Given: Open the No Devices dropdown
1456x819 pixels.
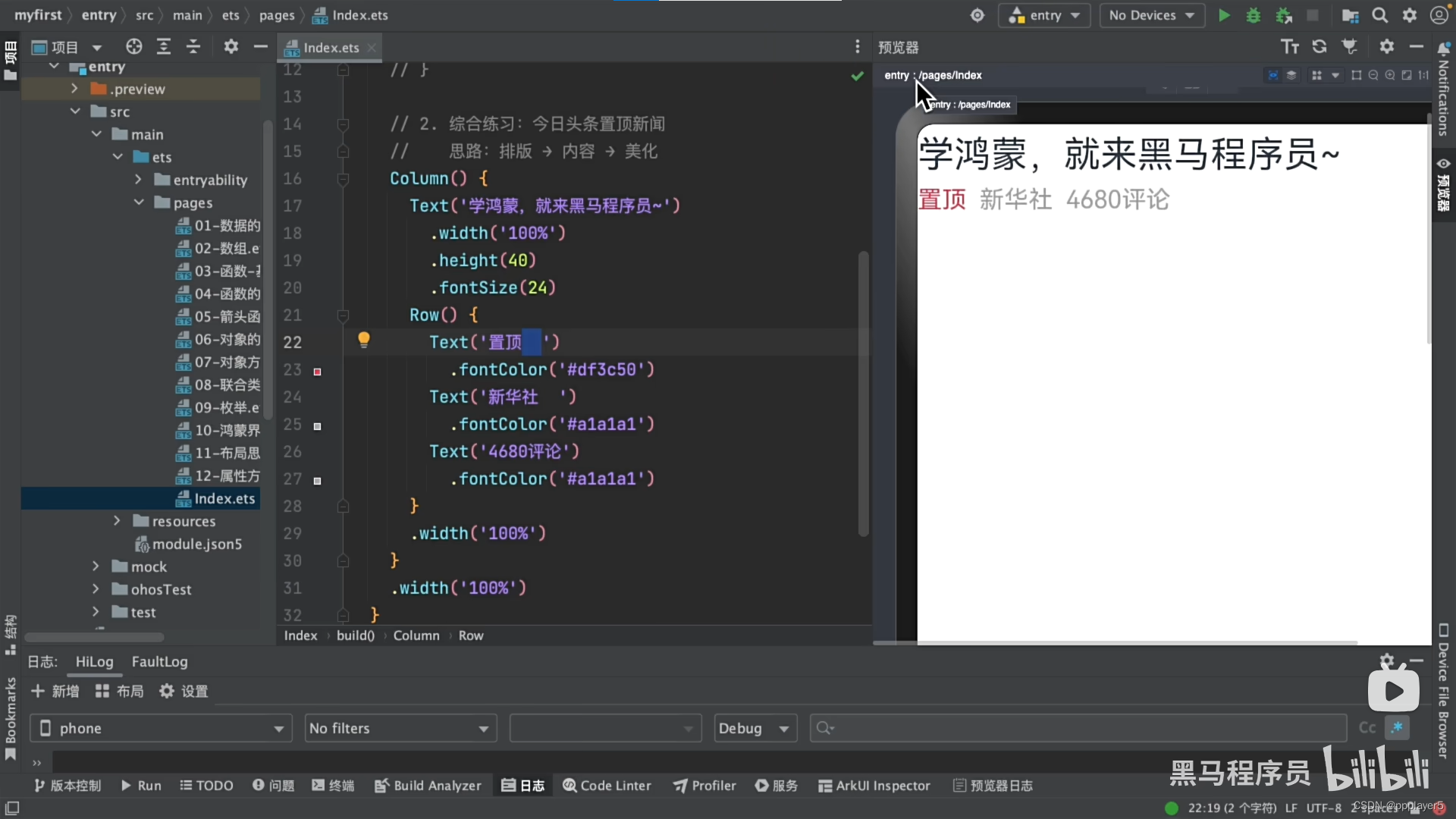Looking at the screenshot, I should pyautogui.click(x=1151, y=15).
